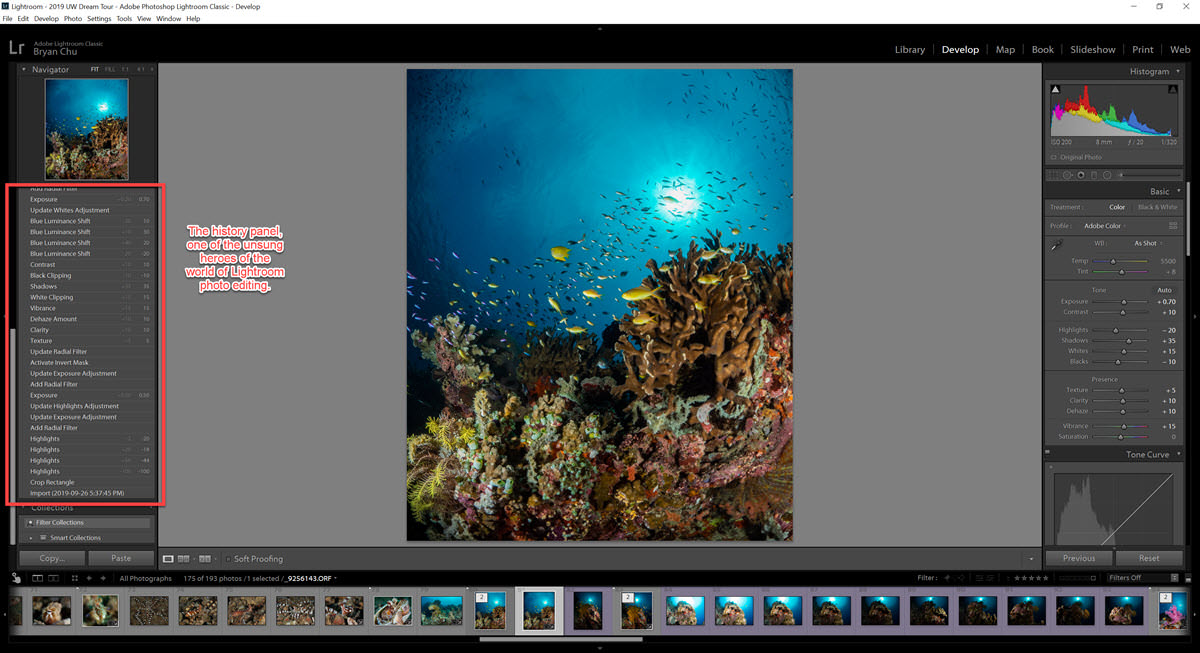Activate the Crop Overlay tool icon

(1053, 175)
